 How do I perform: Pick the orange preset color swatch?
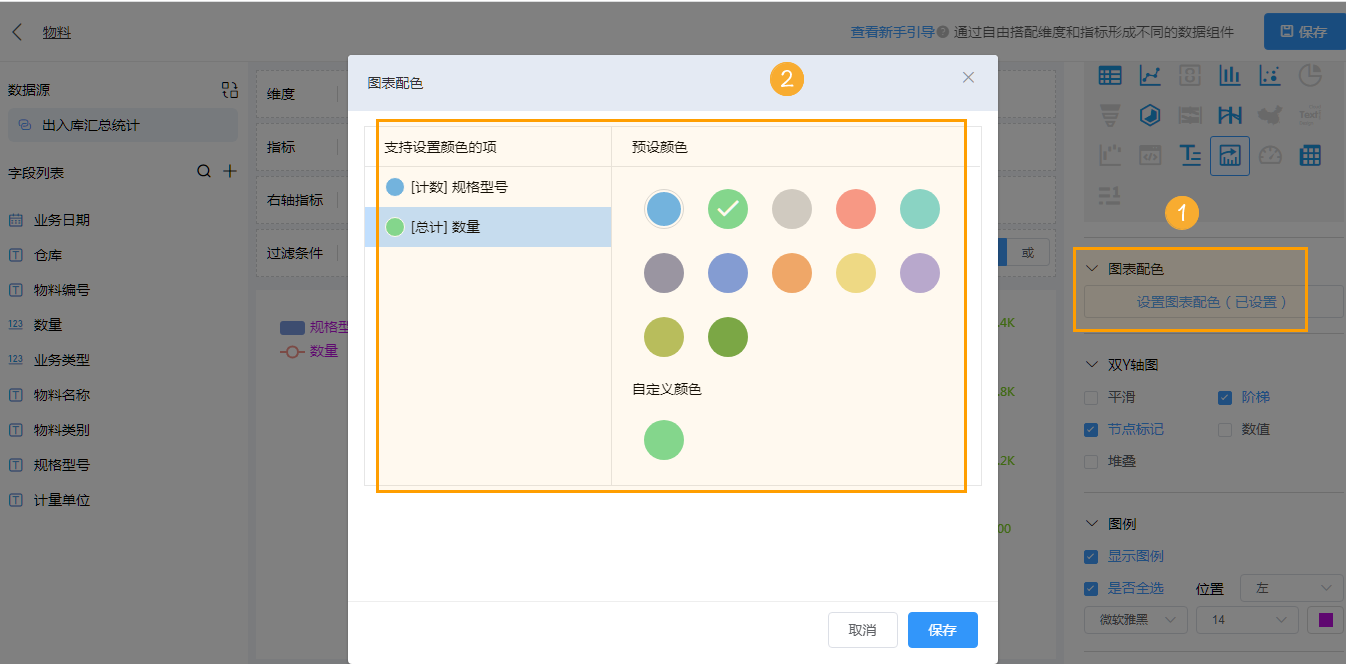tap(791, 272)
